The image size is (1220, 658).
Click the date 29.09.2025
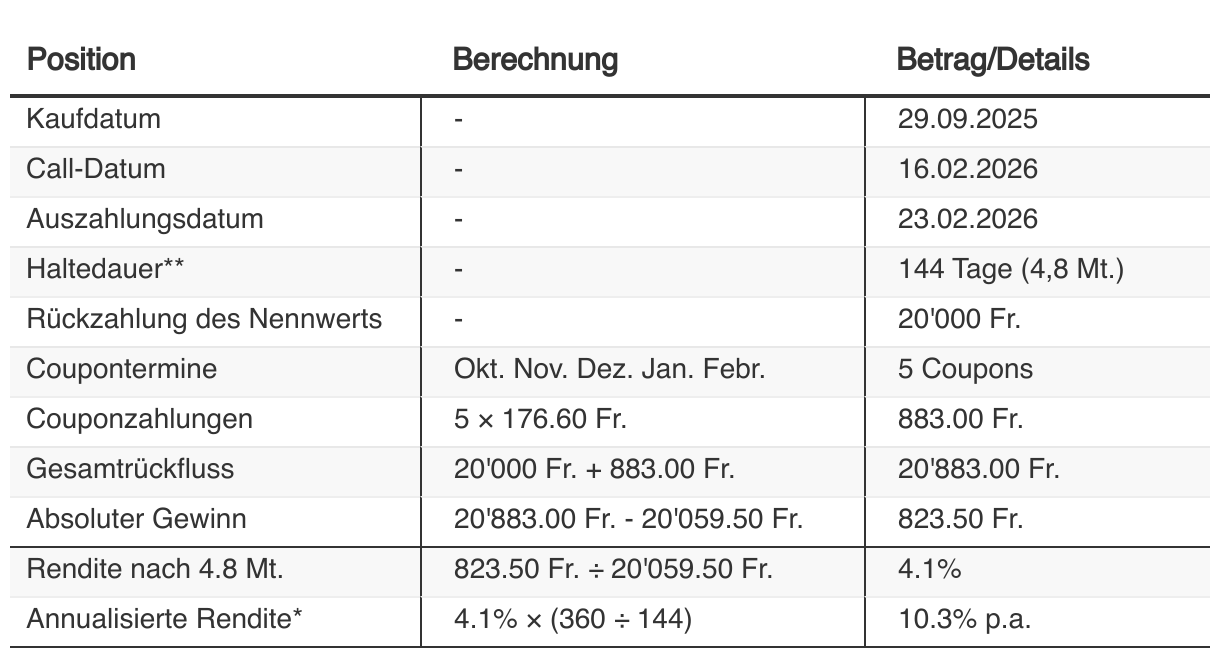tap(967, 119)
